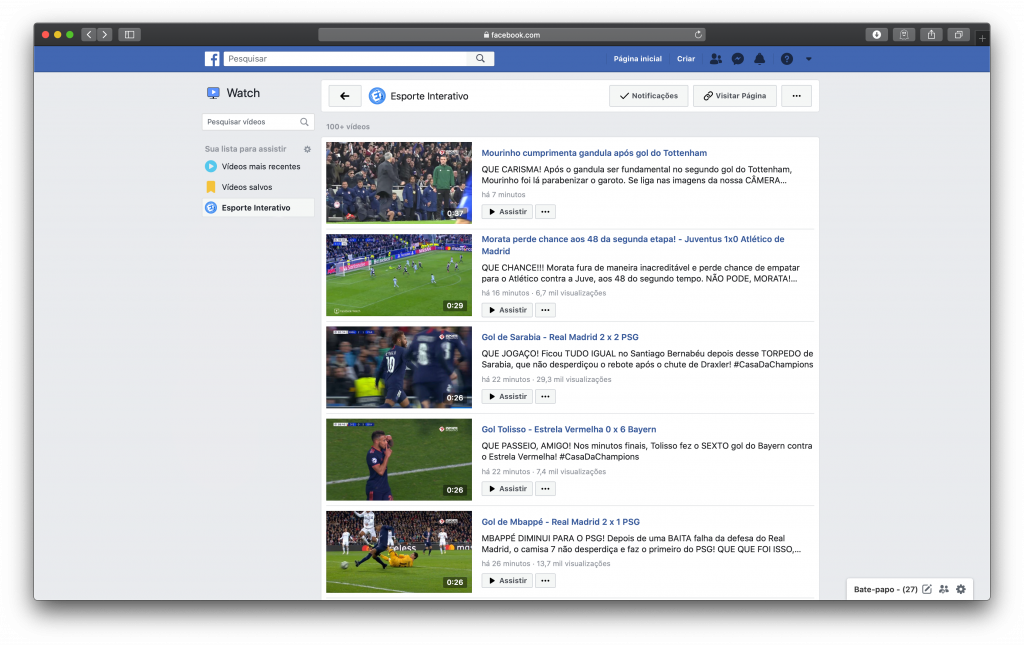Screen dimensions: 1024x645
Task: Open new Safari tab plus button
Action: pos(982,39)
